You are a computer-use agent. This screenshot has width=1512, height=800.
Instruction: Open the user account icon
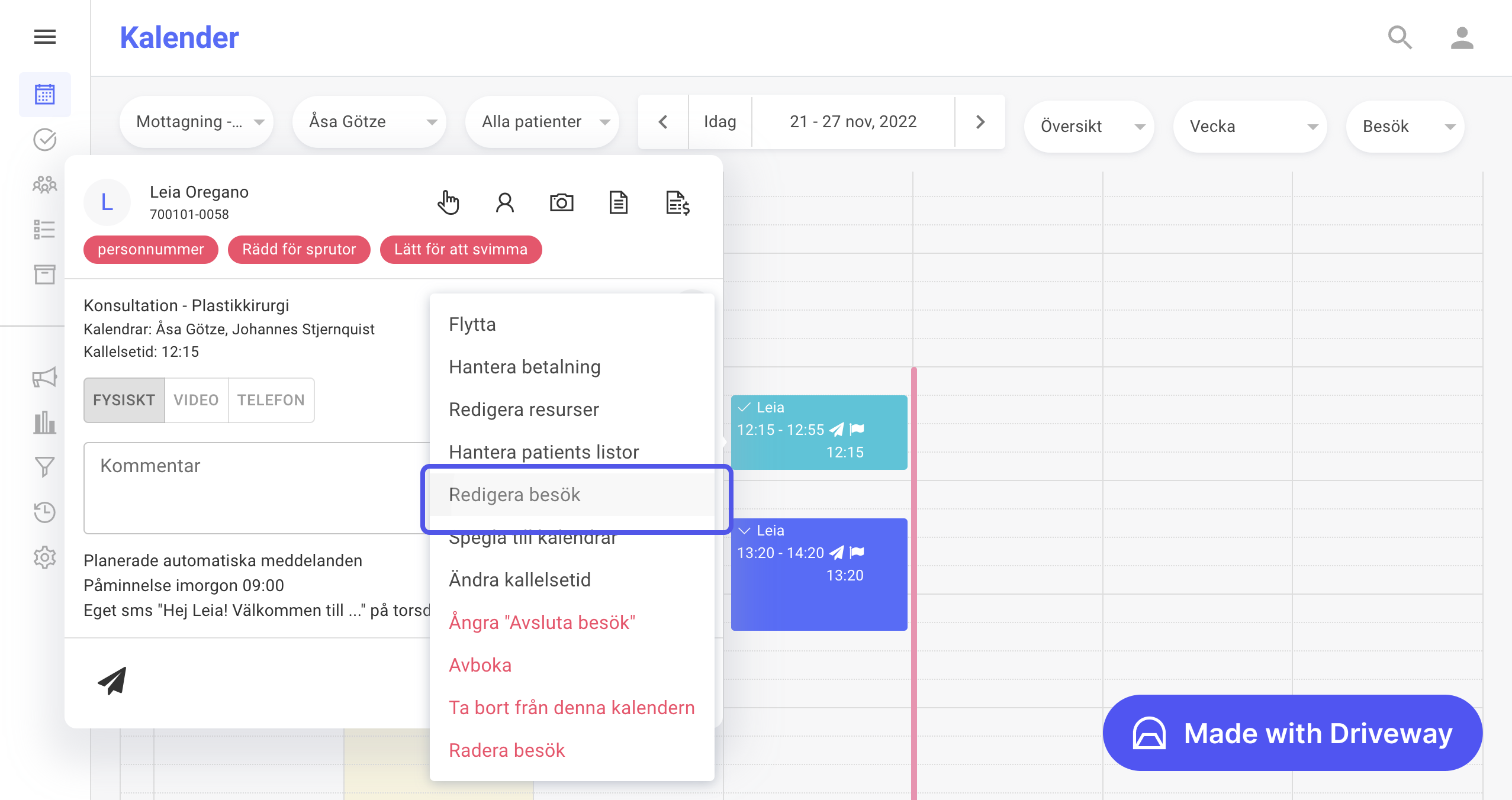click(x=1462, y=38)
